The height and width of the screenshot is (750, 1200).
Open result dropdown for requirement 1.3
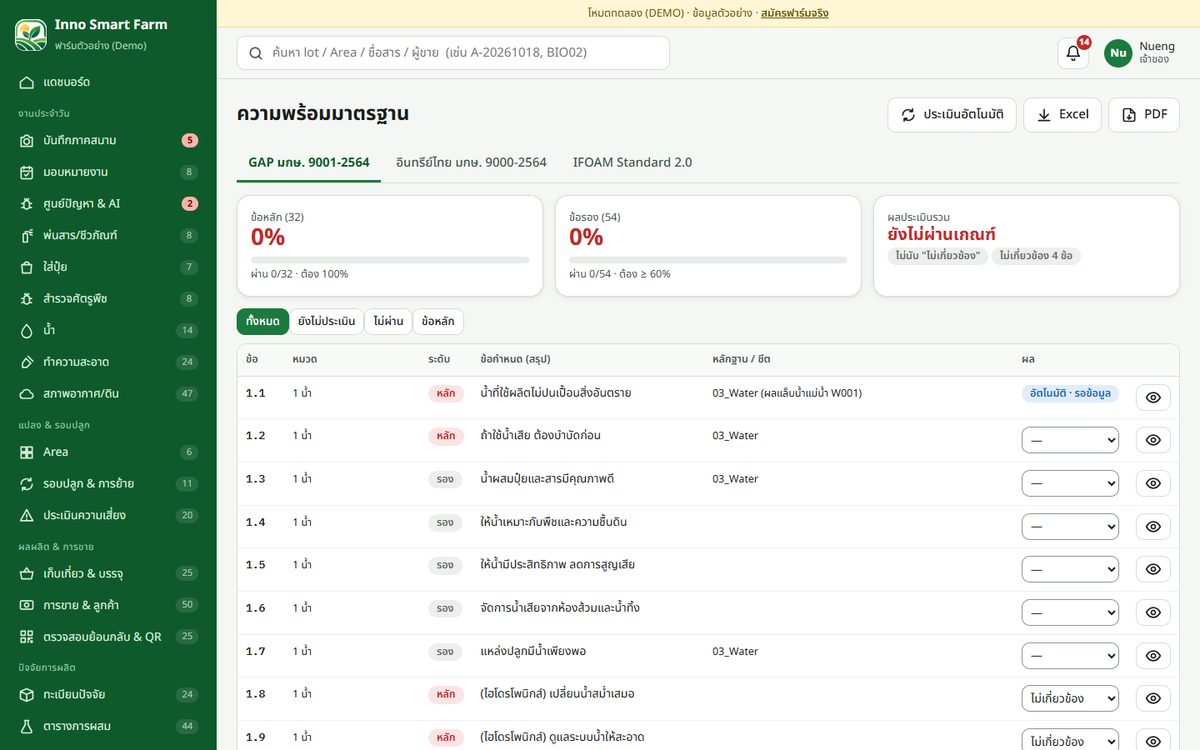pyautogui.click(x=1070, y=484)
